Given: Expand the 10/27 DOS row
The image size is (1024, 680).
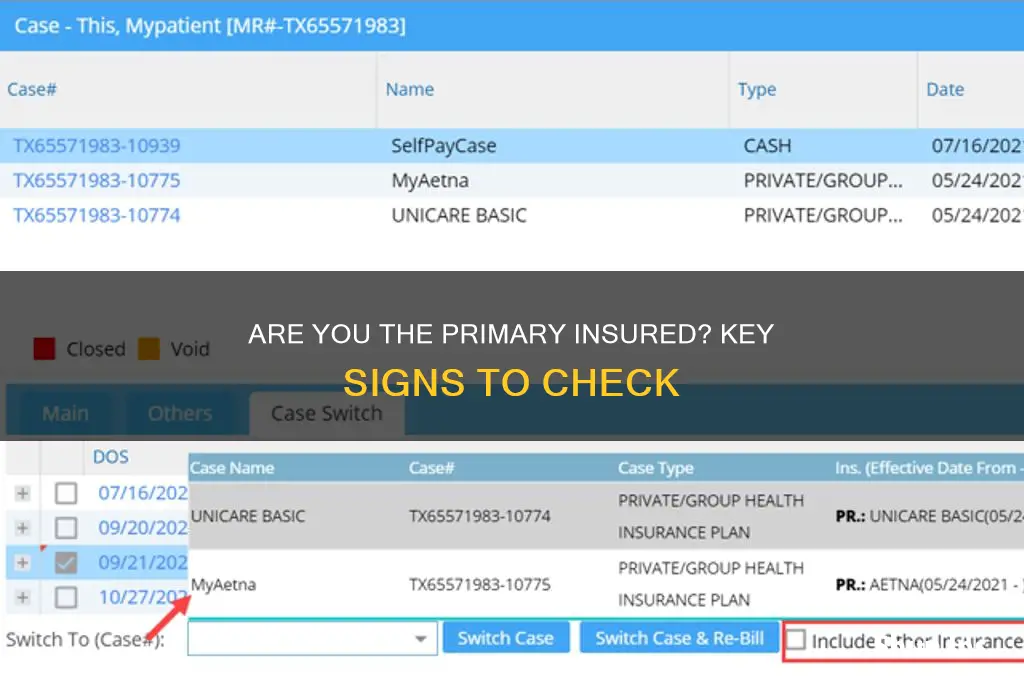Looking at the screenshot, I should [23, 597].
